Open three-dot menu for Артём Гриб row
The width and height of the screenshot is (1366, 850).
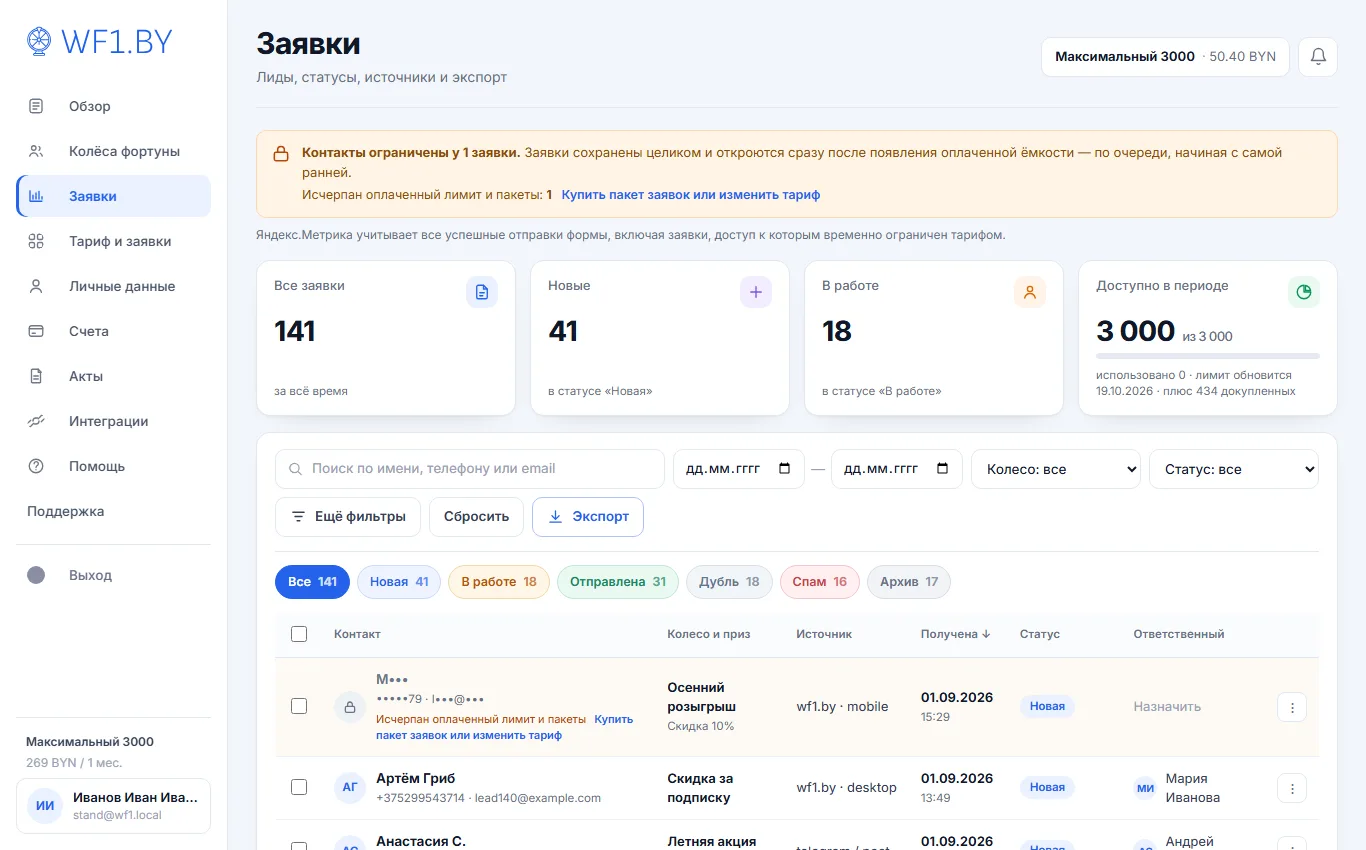1292,788
